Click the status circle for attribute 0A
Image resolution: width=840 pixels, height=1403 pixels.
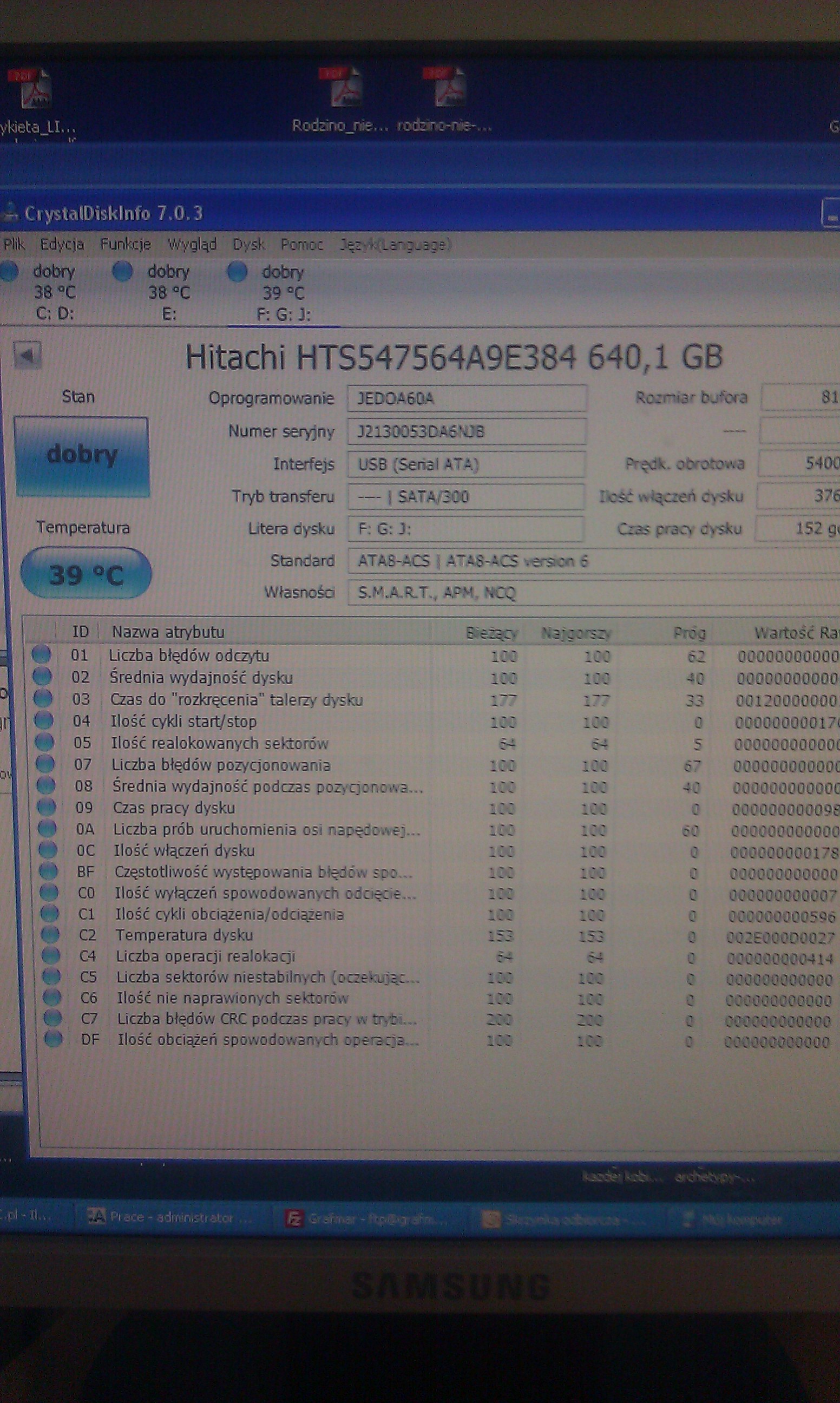click(47, 828)
